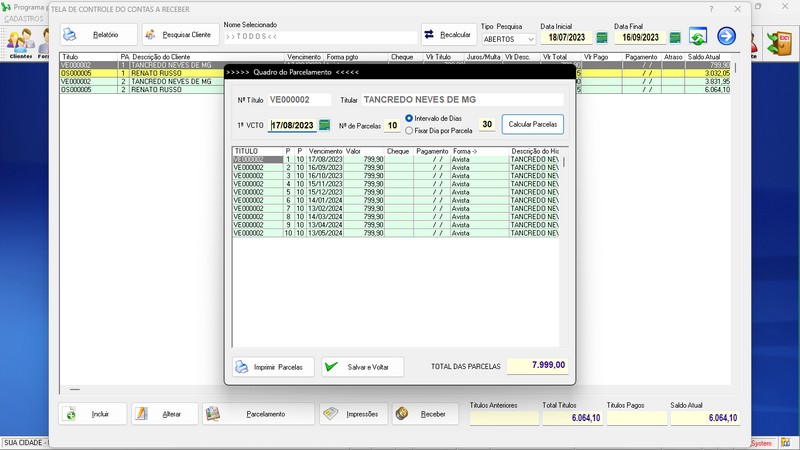Click the interval days field showing 30

487,125
